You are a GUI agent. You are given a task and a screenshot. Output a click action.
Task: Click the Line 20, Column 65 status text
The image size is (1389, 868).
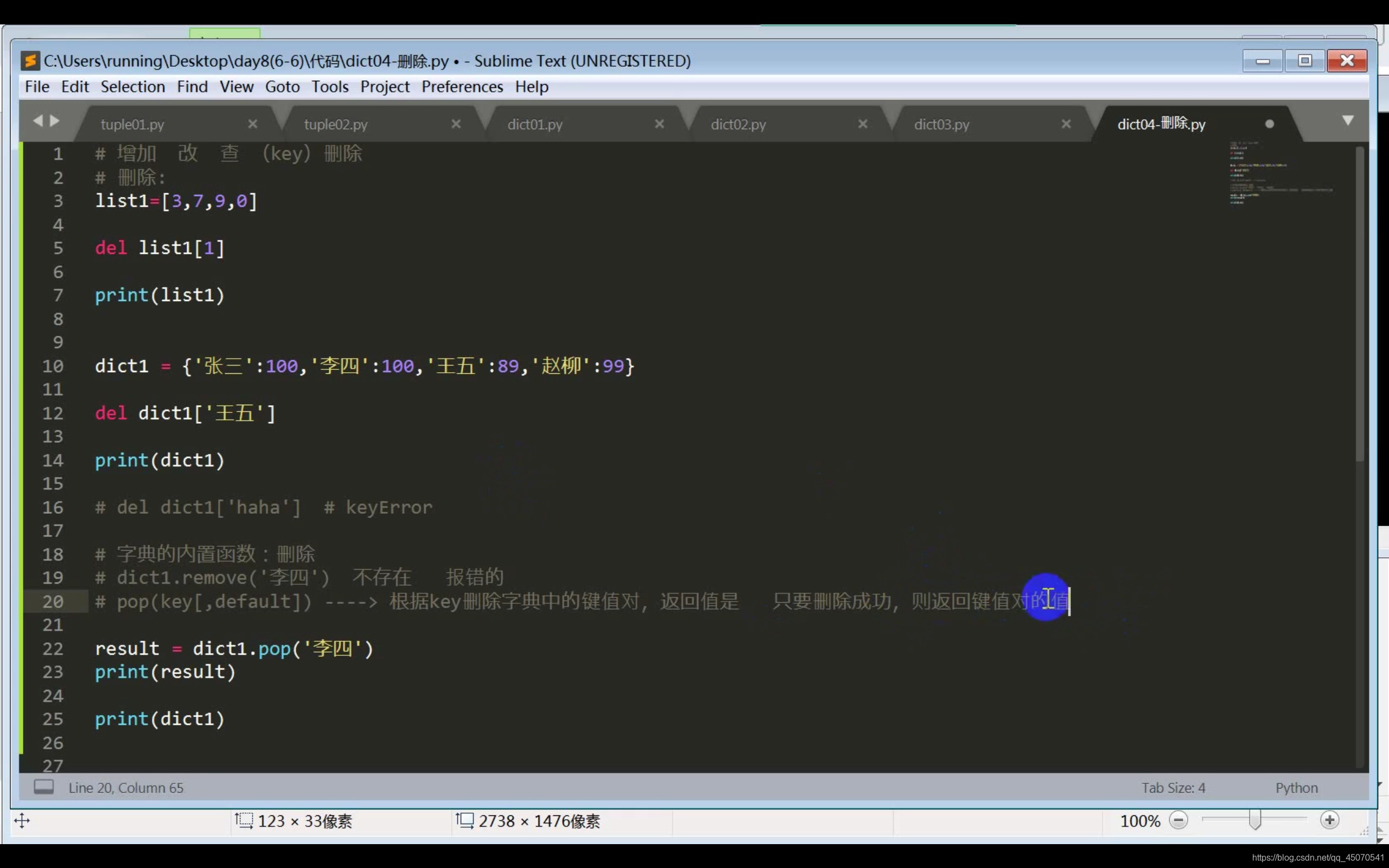[x=126, y=788]
